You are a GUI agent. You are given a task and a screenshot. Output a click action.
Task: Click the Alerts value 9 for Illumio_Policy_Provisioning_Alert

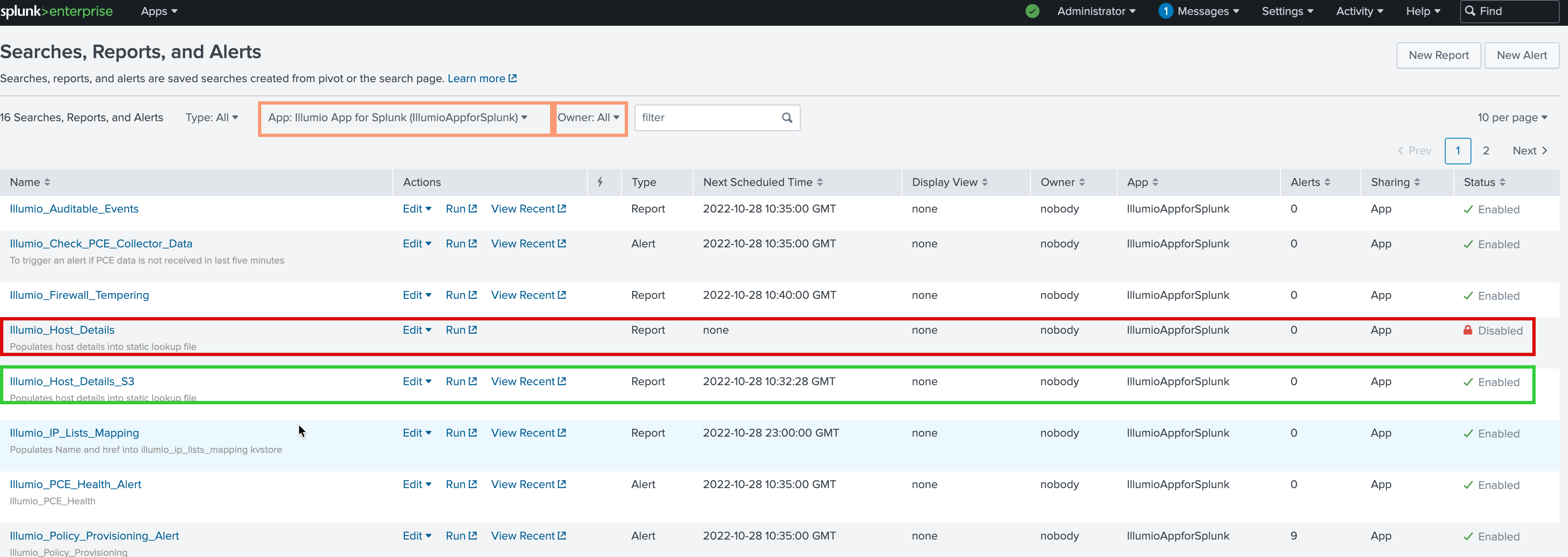1293,536
